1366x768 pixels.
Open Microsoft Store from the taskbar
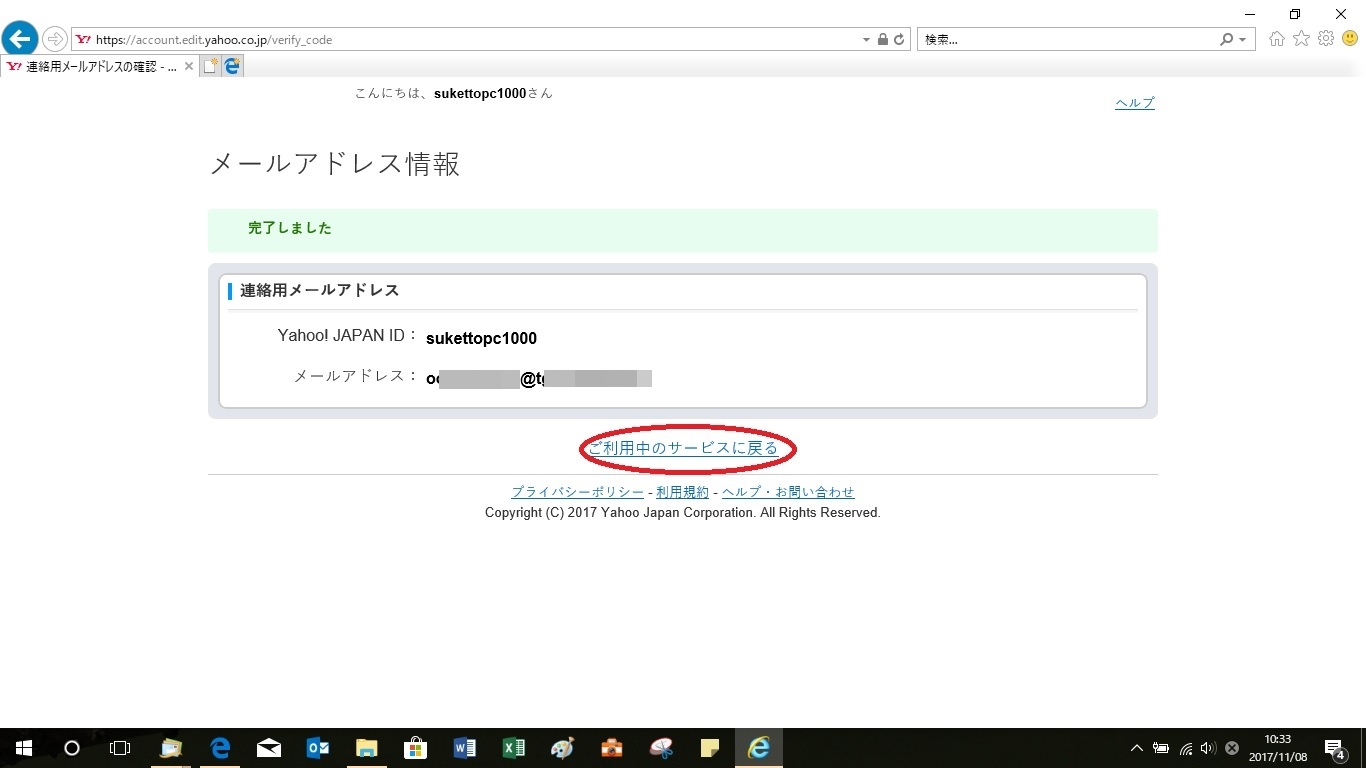tap(416, 748)
